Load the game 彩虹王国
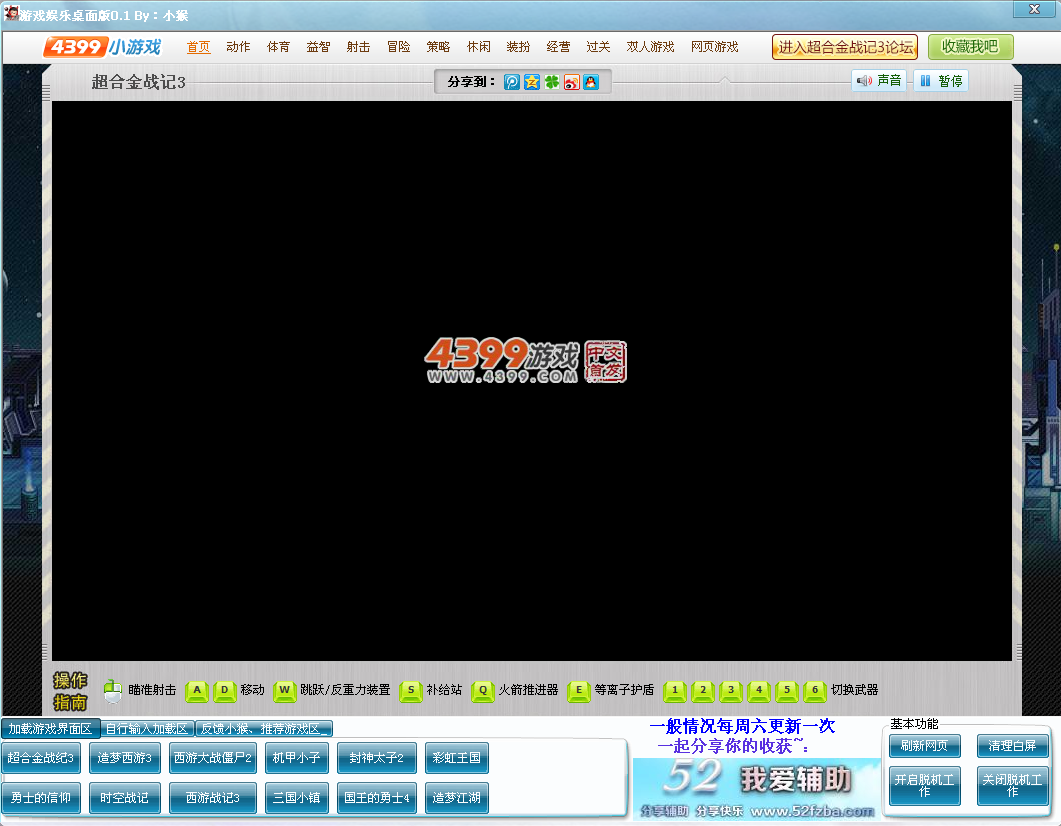This screenshot has height=826, width=1061. point(457,758)
